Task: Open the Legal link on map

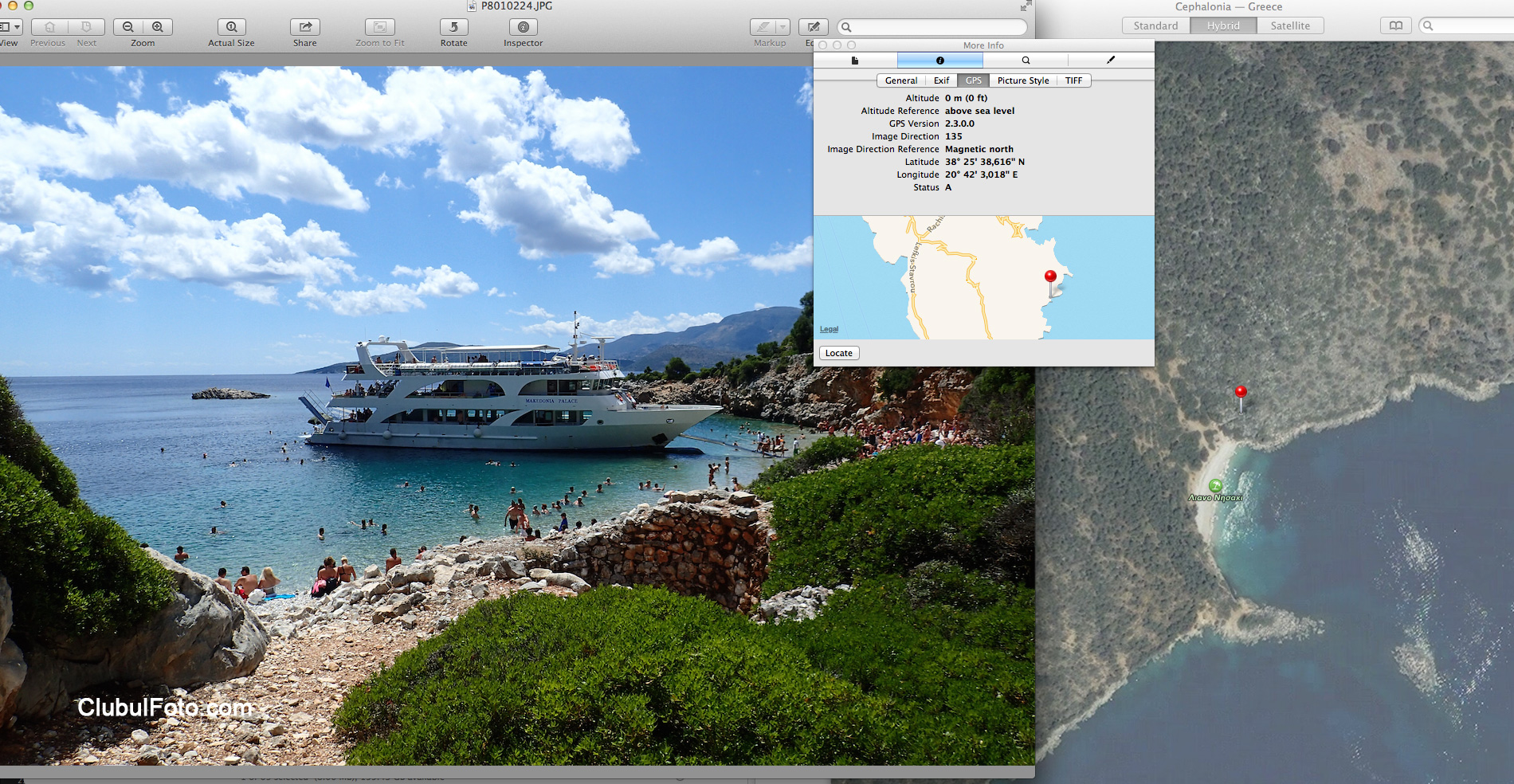Action: [829, 329]
